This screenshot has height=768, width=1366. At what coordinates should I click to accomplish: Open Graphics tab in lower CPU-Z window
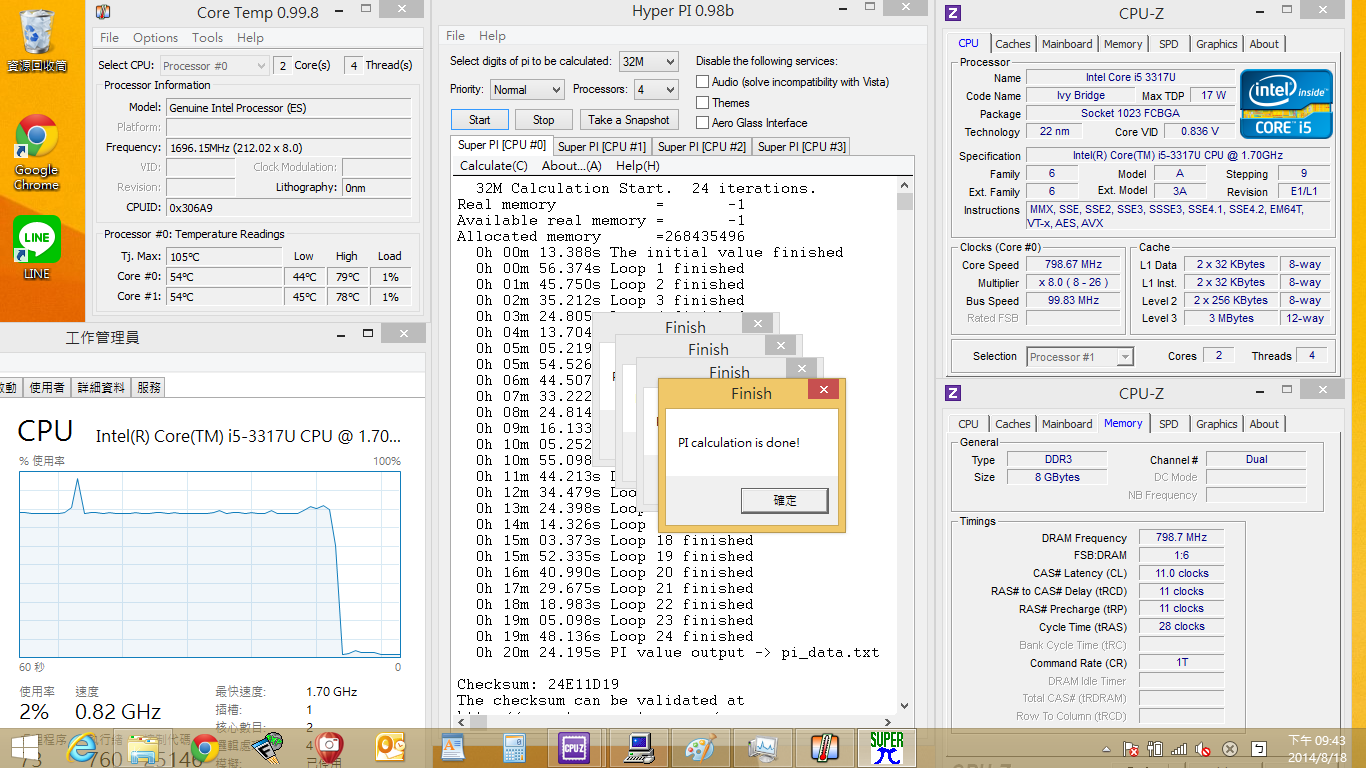1217,424
